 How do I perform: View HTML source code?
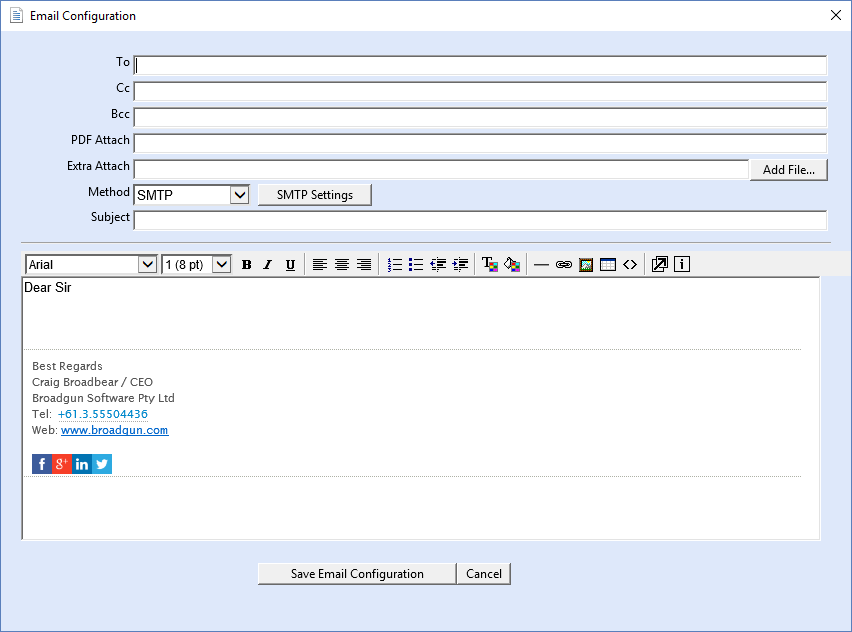coord(629,265)
